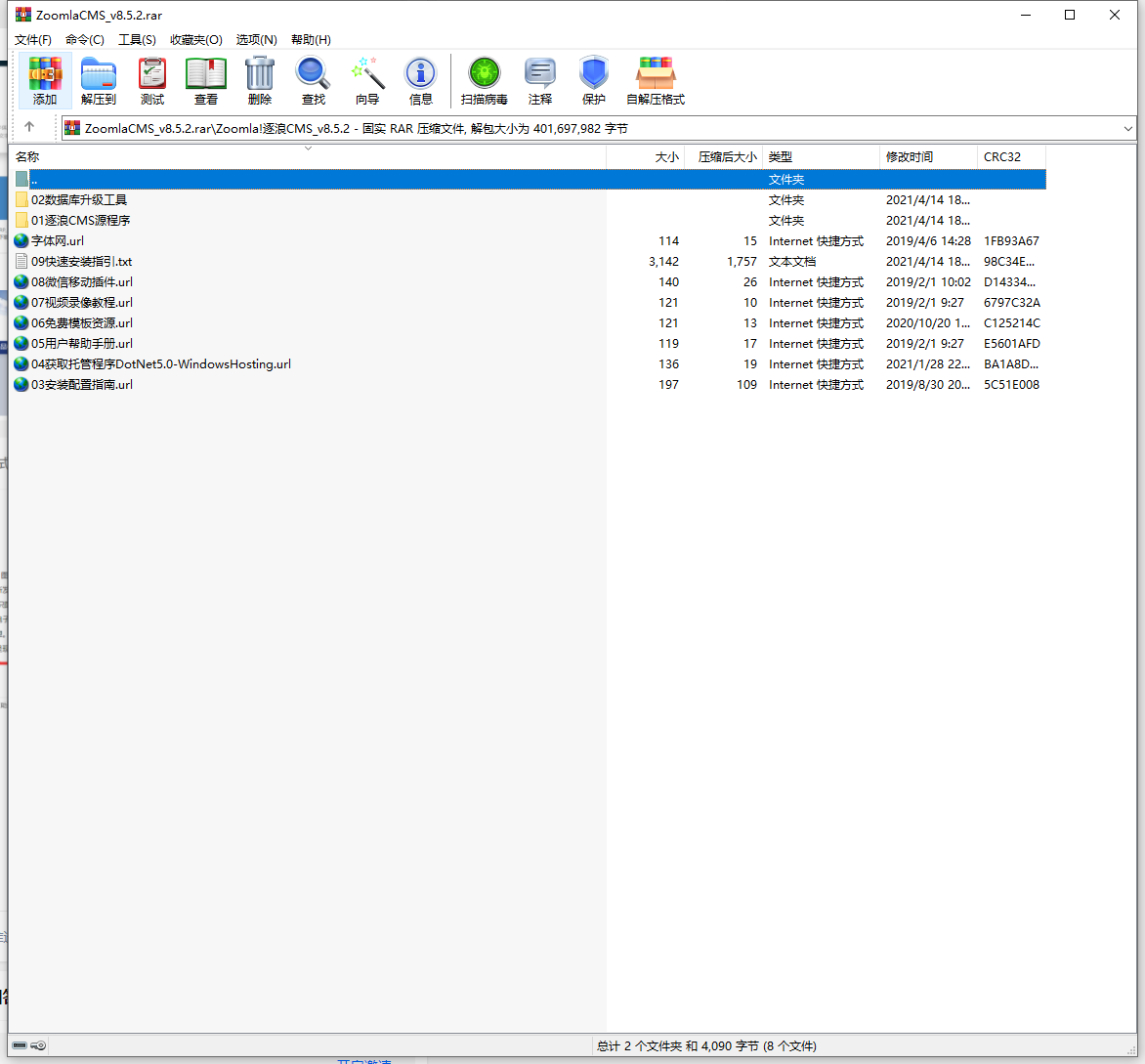Select 05用户帮助手册.url file
1145x1064 pixels.
pyautogui.click(x=82, y=343)
